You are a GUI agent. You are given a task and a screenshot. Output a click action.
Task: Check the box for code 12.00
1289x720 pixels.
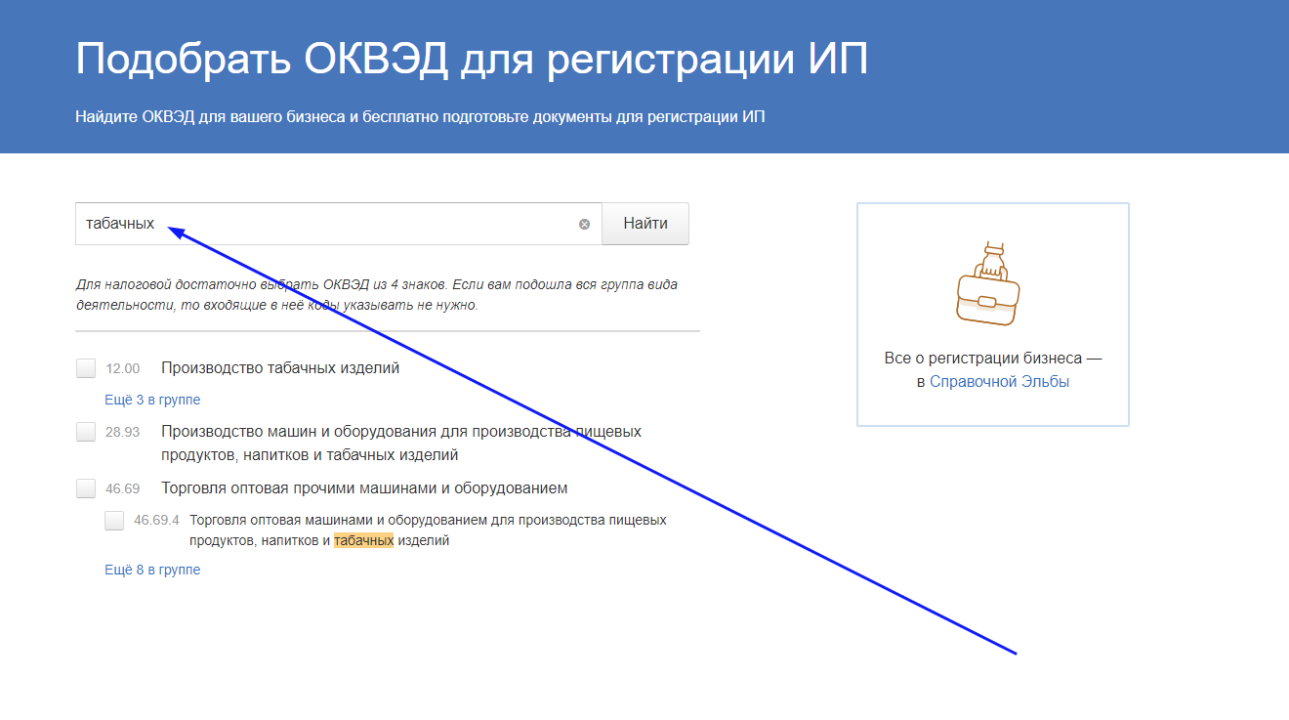coord(86,368)
